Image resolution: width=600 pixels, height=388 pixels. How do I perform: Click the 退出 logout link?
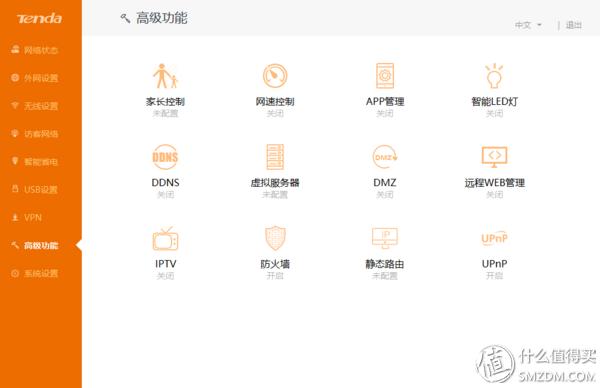coord(574,25)
